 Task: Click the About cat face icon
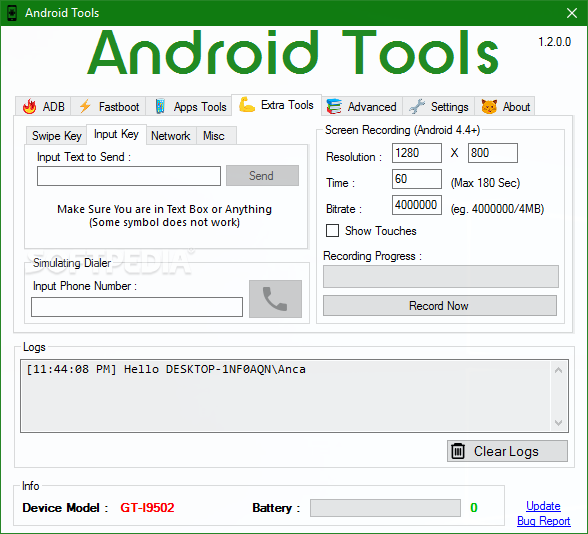tap(489, 106)
